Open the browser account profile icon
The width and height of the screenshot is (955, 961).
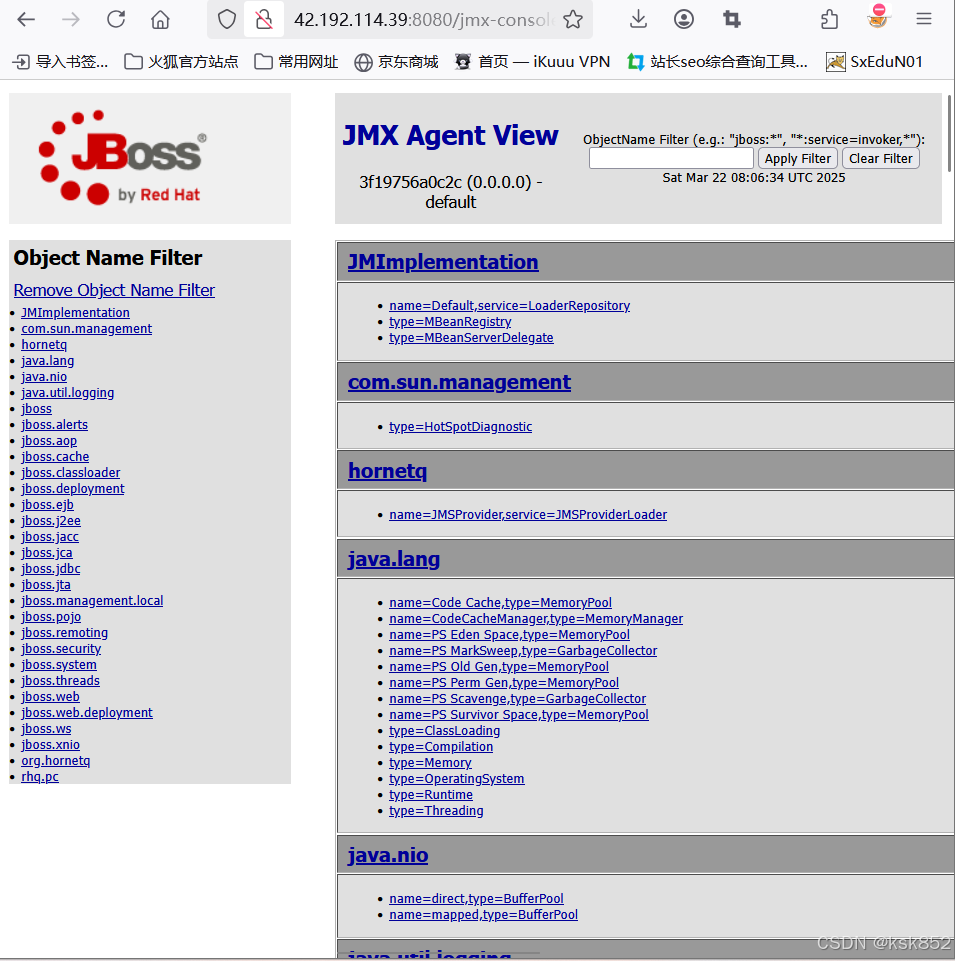pyautogui.click(x=684, y=18)
